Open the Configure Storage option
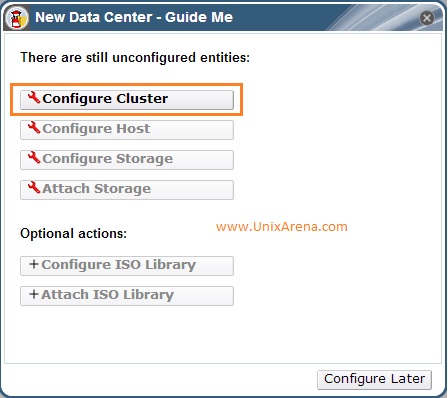448x398 pixels. (x=127, y=160)
